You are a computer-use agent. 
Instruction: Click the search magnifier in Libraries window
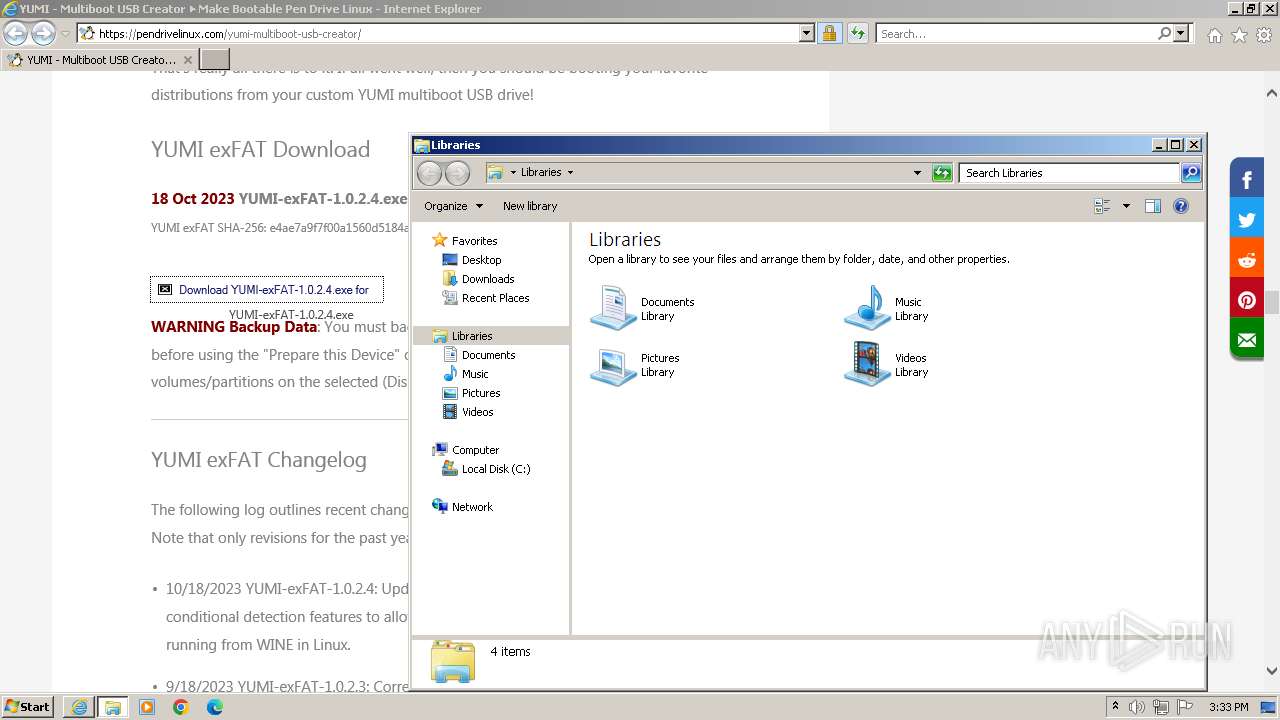pyautogui.click(x=1191, y=173)
